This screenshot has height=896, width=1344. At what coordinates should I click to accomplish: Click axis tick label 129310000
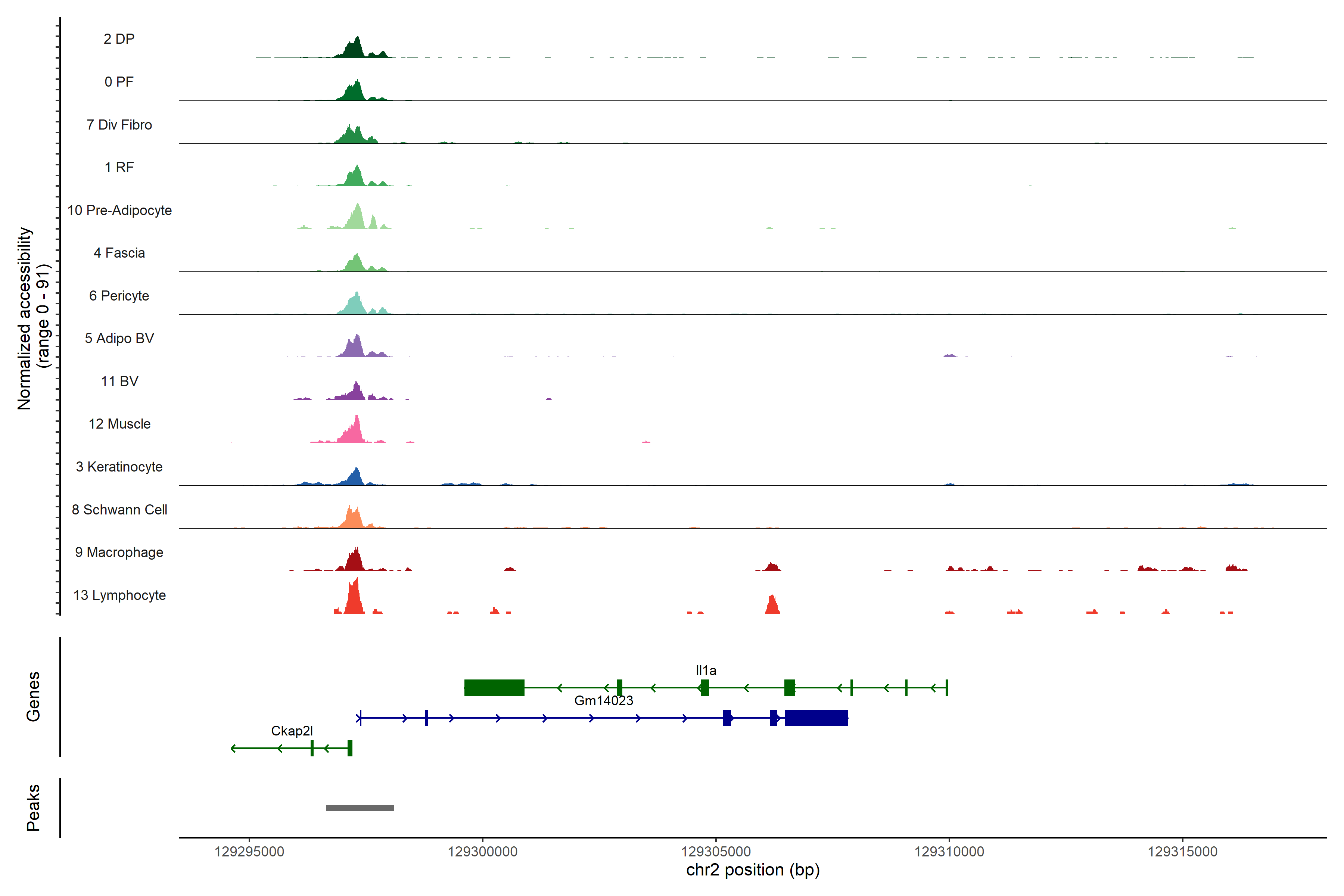pos(949,852)
